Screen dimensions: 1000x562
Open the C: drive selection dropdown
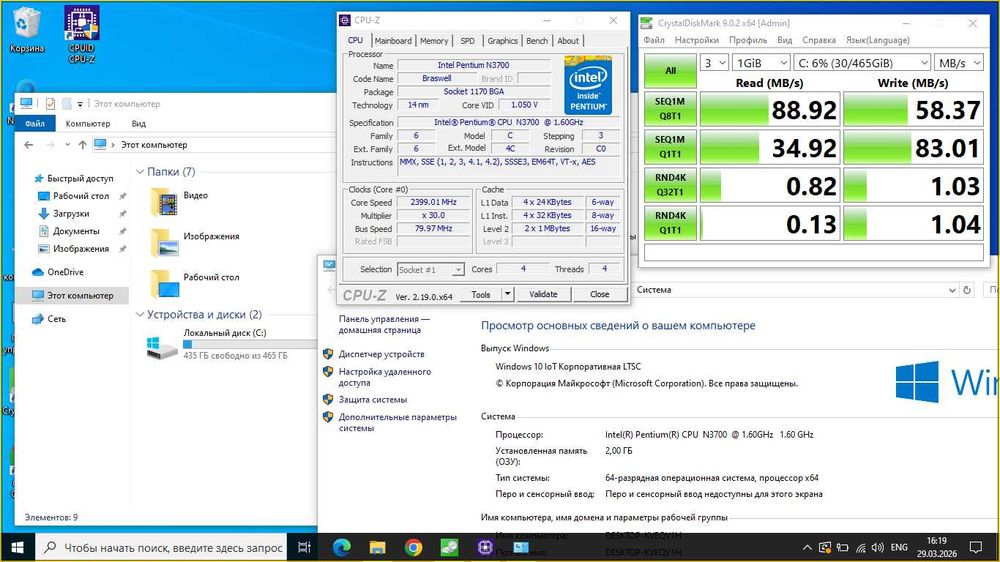862,63
